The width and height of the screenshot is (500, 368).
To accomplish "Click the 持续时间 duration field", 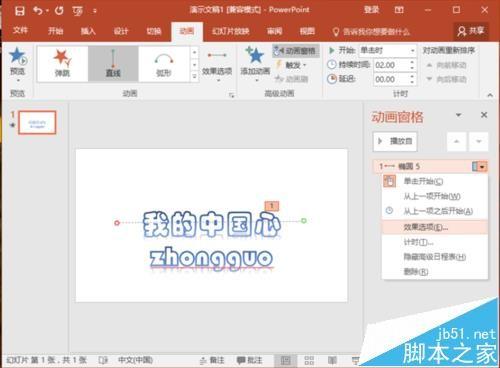I will [x=391, y=65].
